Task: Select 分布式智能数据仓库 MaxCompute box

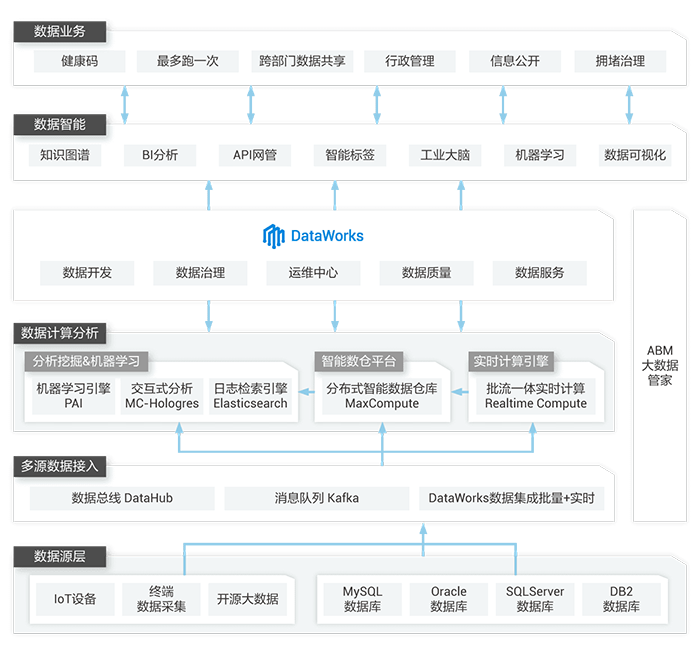Action: click(382, 396)
